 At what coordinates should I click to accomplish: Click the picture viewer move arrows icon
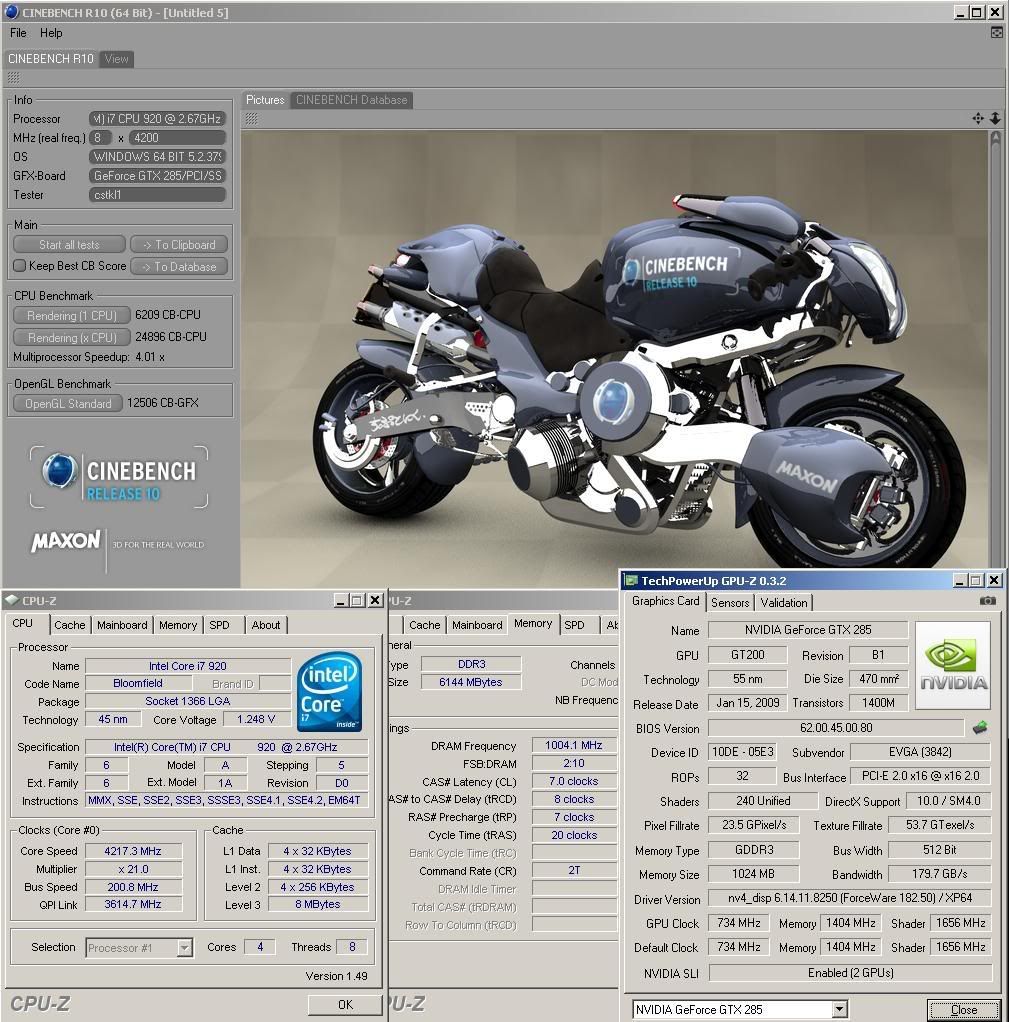978,118
